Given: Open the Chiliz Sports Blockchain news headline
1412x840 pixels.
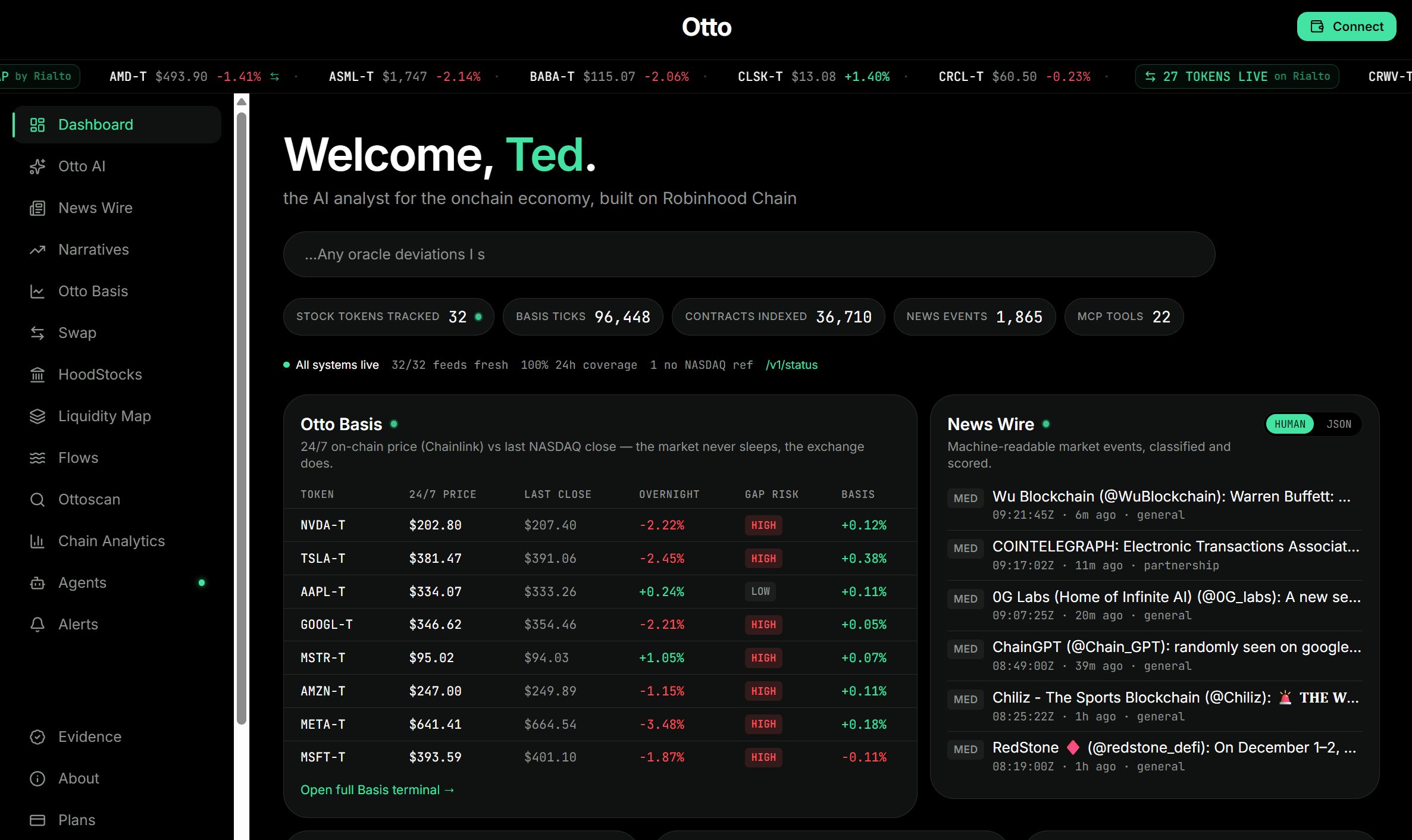Looking at the screenshot, I should 1176,698.
